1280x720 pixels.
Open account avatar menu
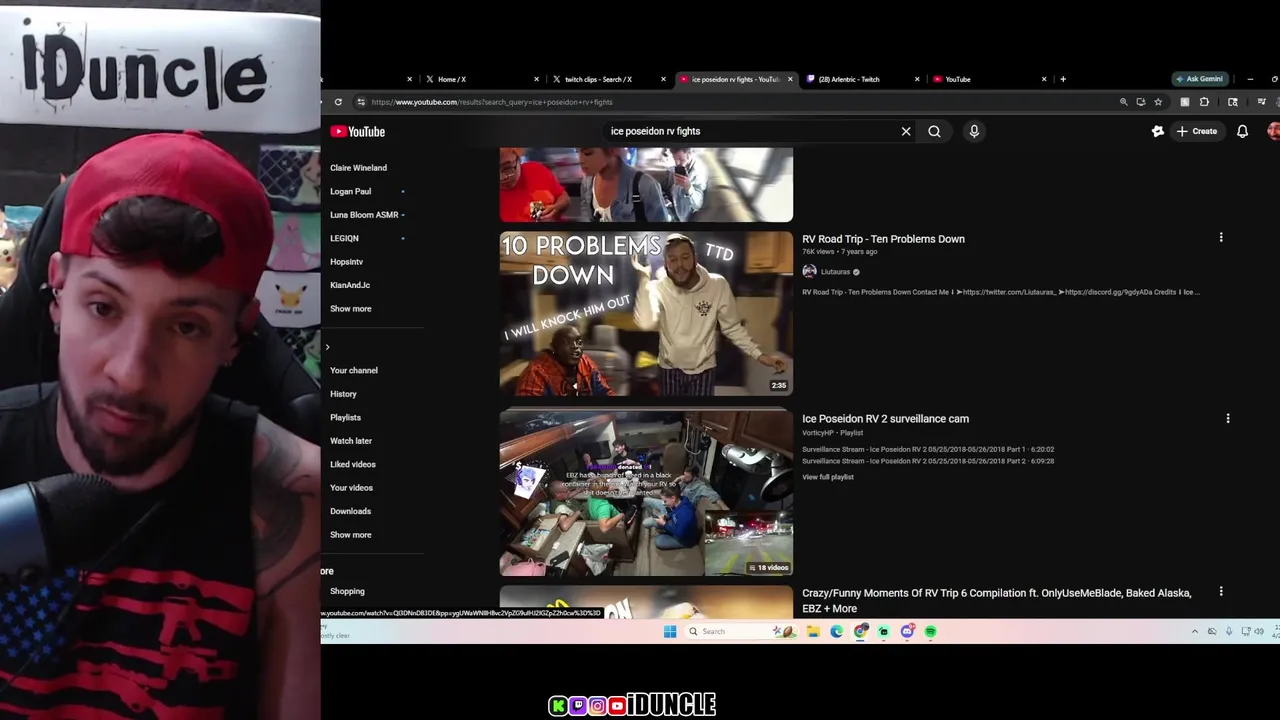click(1273, 131)
